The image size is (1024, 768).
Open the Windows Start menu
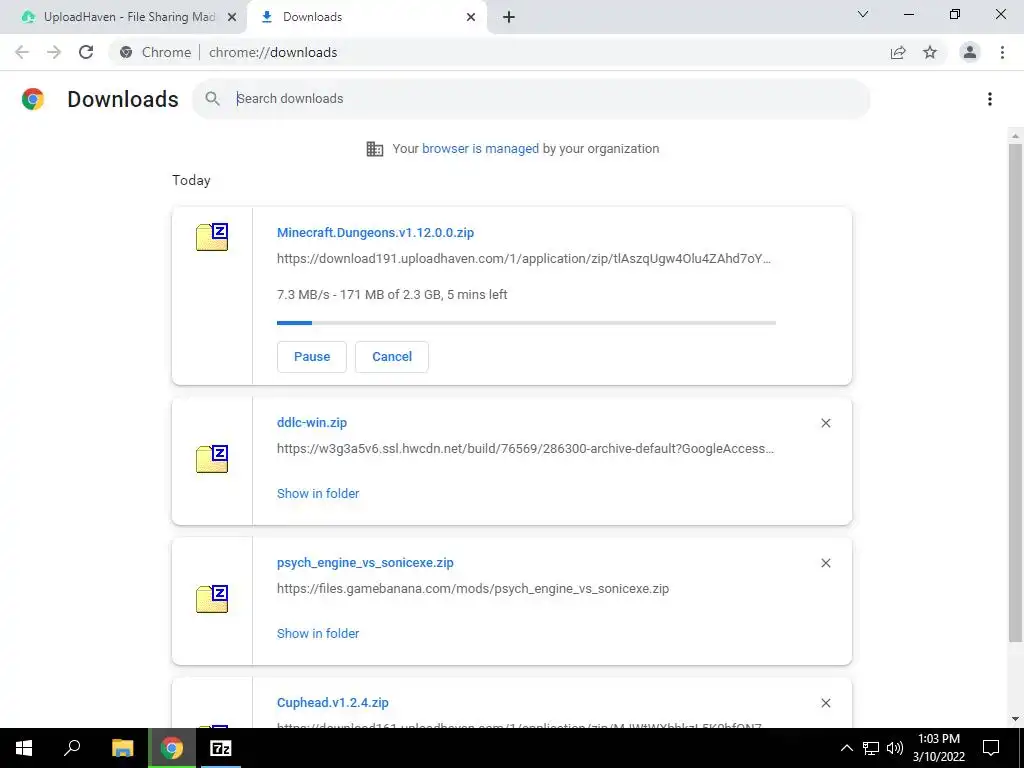click(24, 748)
